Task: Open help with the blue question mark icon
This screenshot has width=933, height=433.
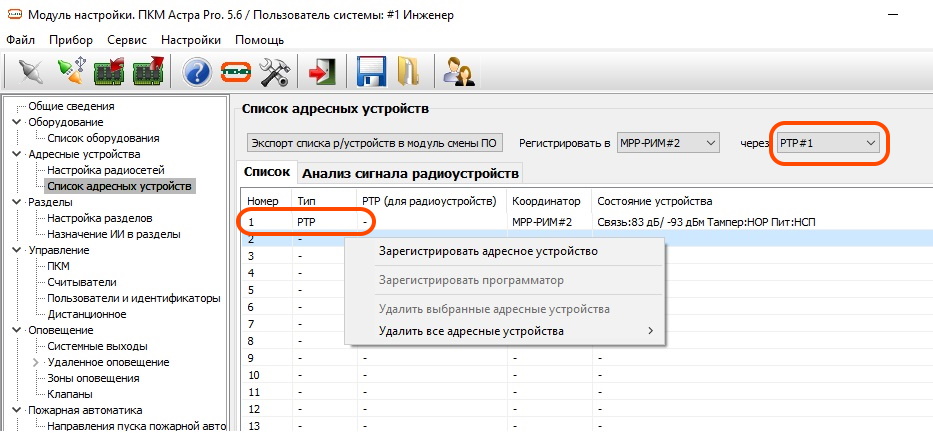Action: tap(197, 72)
